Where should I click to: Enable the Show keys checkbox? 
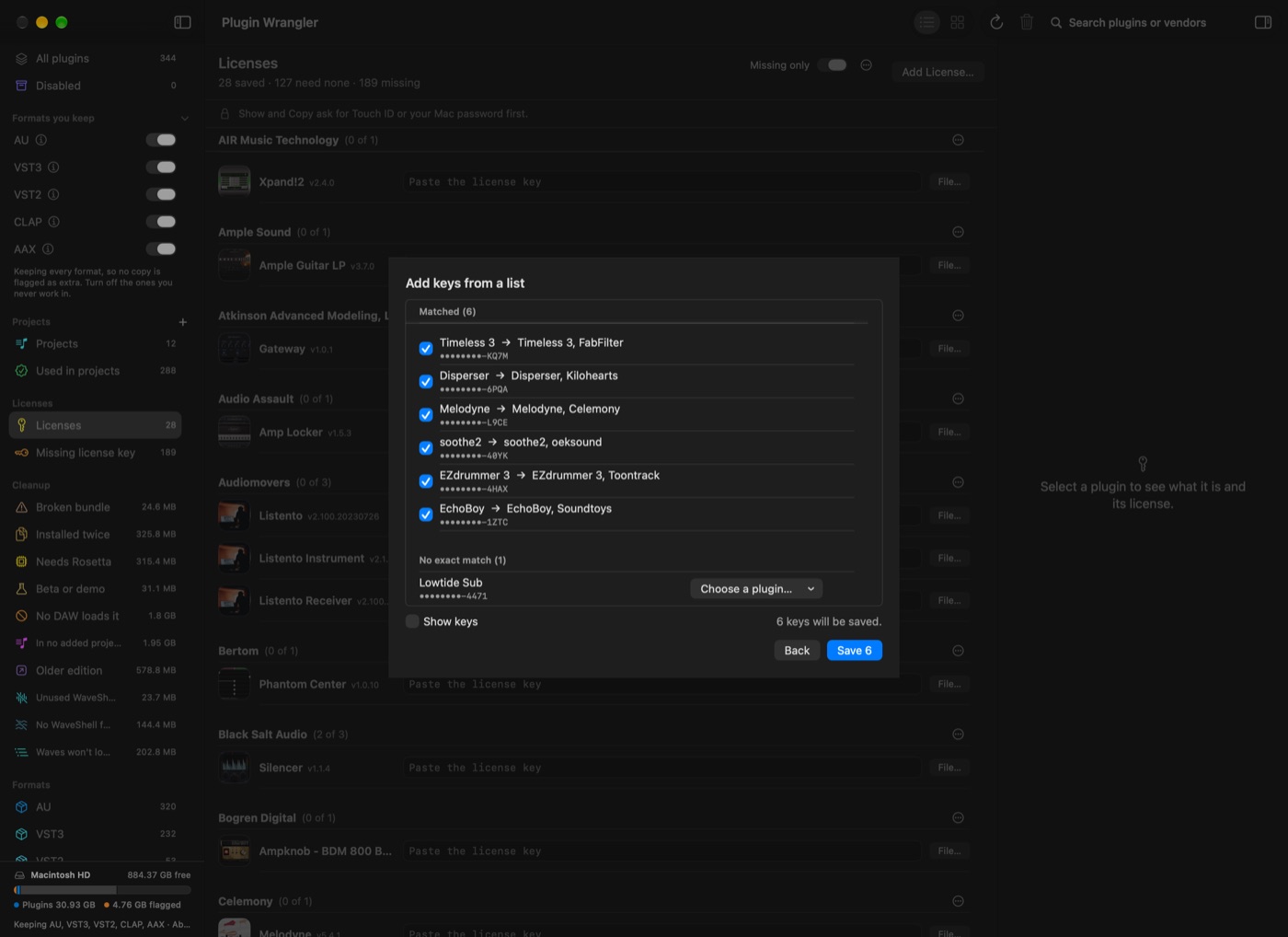[412, 621]
